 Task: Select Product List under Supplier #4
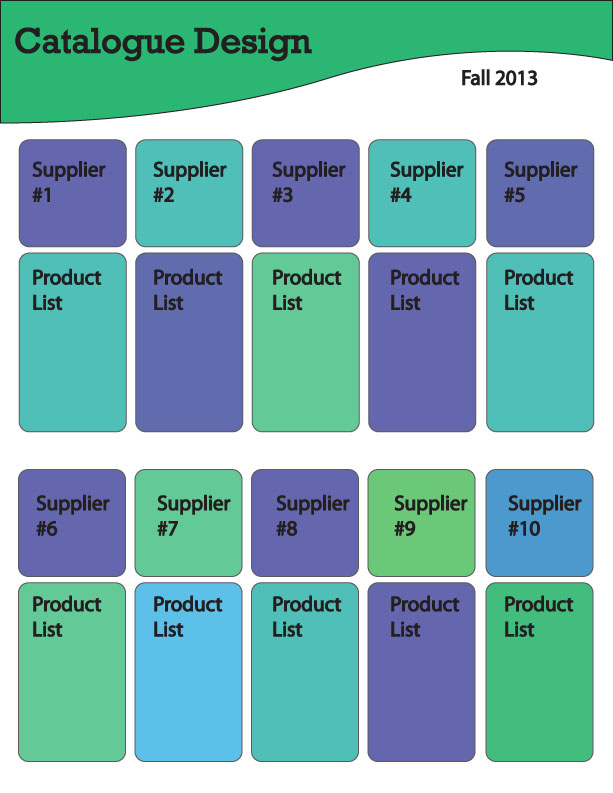click(x=422, y=342)
